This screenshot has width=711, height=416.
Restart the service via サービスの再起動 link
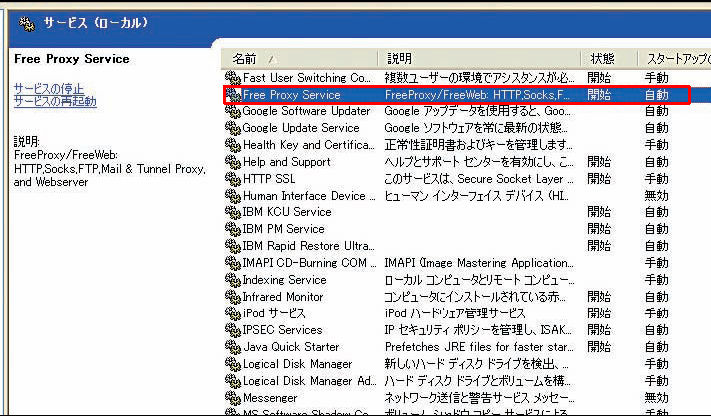(55, 101)
